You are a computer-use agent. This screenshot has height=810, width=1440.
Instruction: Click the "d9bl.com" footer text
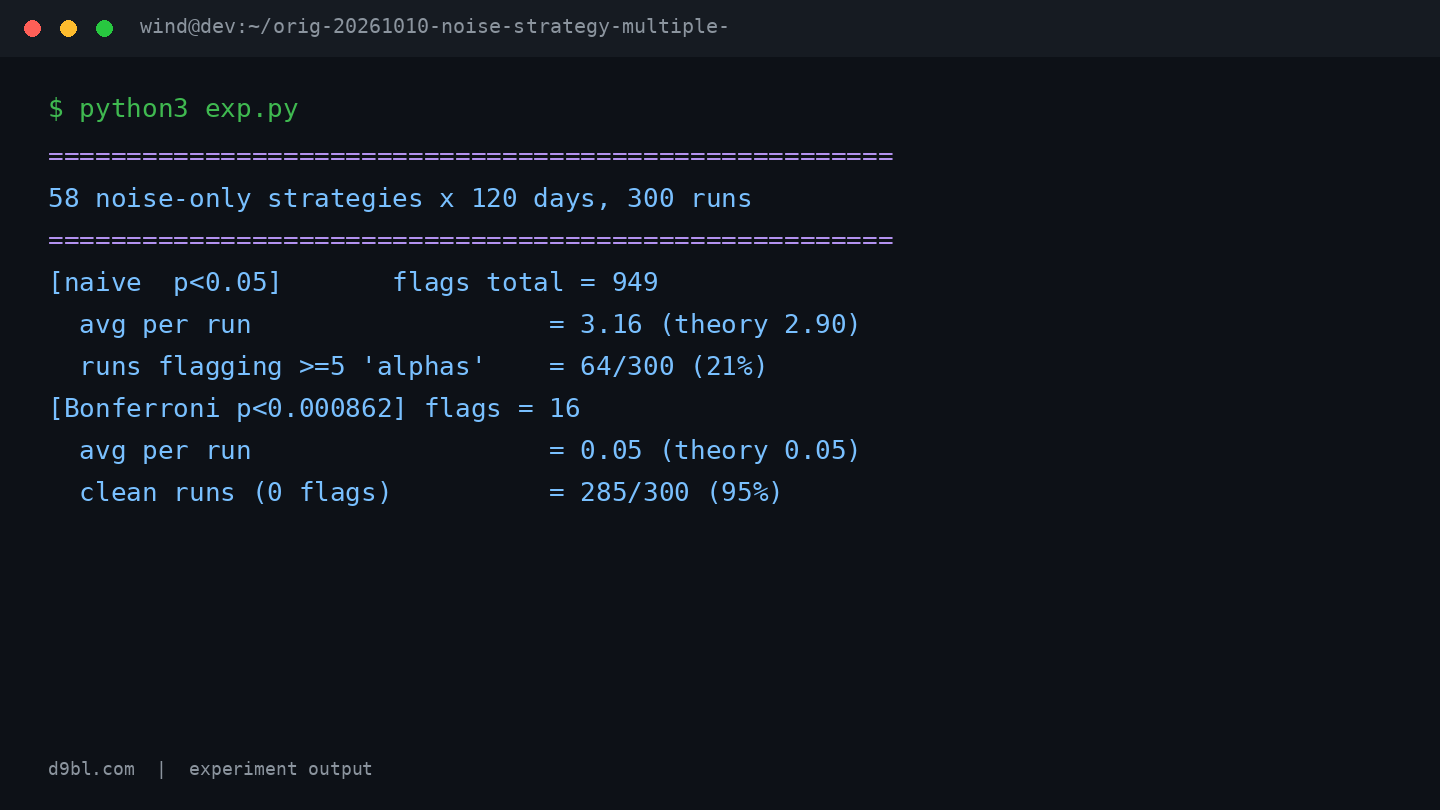tap(91, 769)
